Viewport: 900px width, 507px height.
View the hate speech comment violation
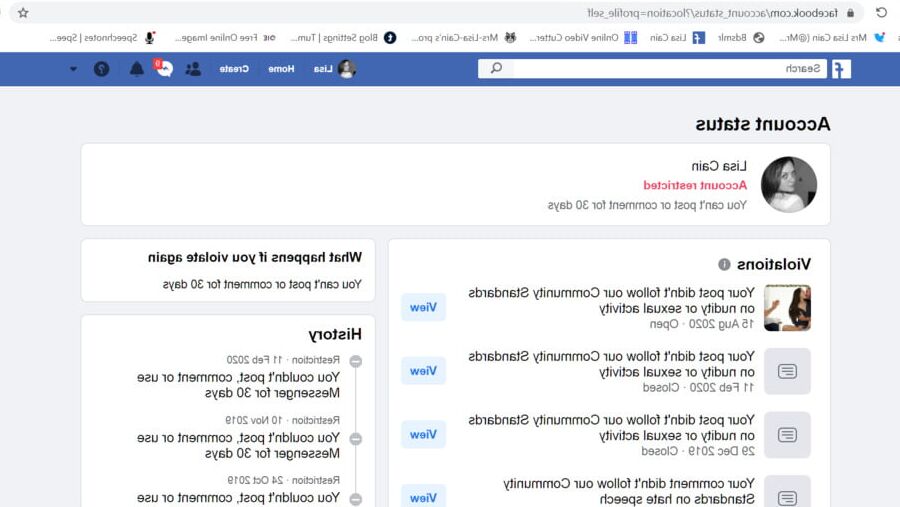point(423,497)
